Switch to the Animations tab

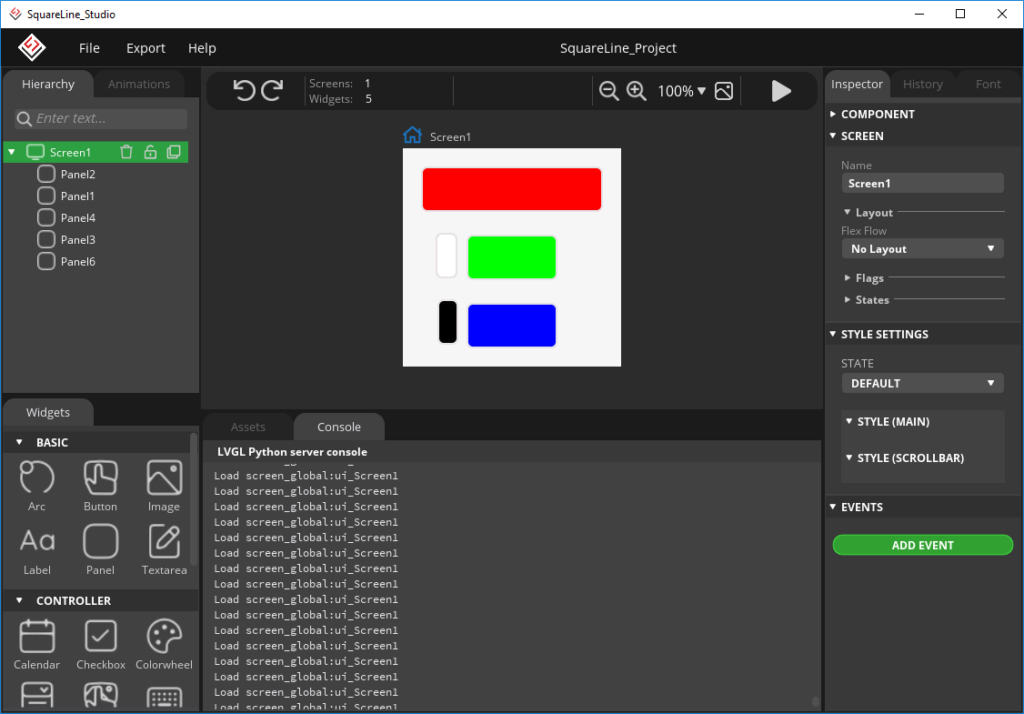pos(139,83)
